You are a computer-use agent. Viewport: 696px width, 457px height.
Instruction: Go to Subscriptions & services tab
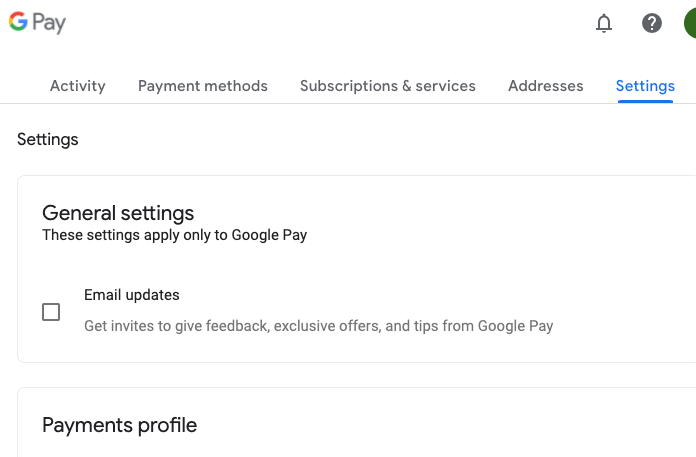click(x=388, y=86)
